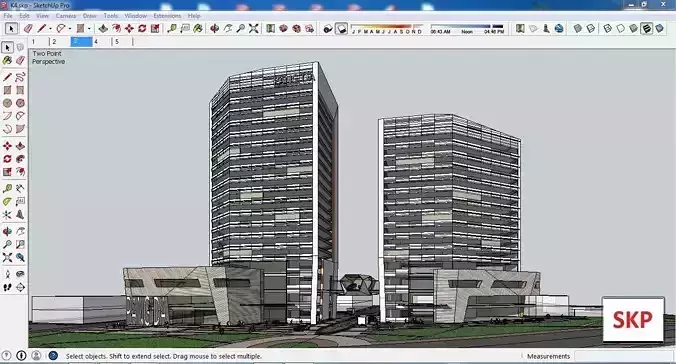Switch to the Shaded face style

pyautogui.click(x=633, y=28)
